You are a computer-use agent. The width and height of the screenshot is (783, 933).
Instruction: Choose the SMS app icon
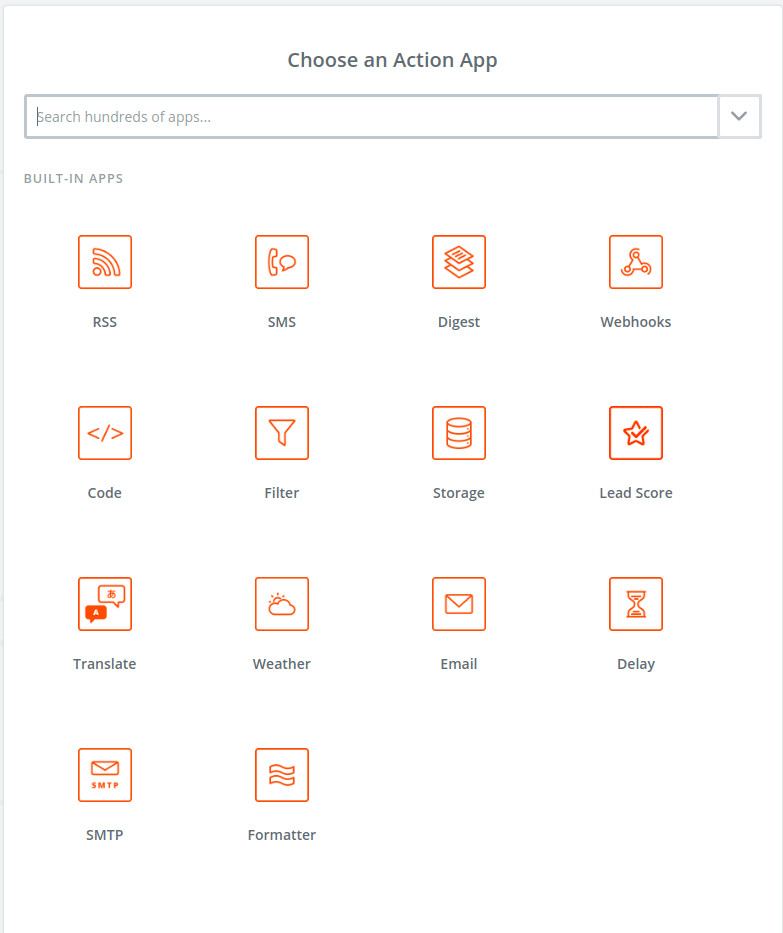(x=282, y=262)
